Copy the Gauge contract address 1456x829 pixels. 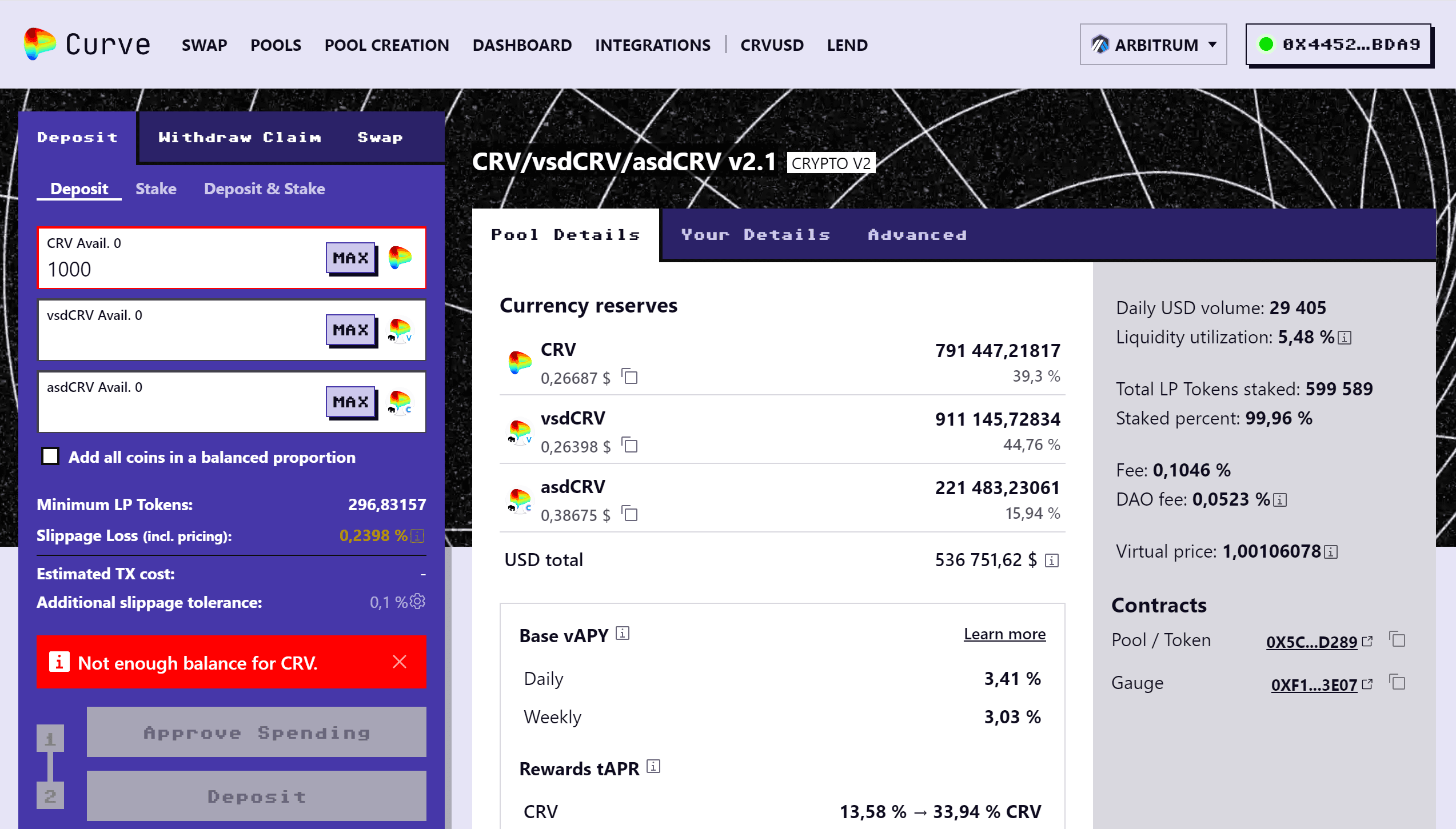(x=1398, y=682)
